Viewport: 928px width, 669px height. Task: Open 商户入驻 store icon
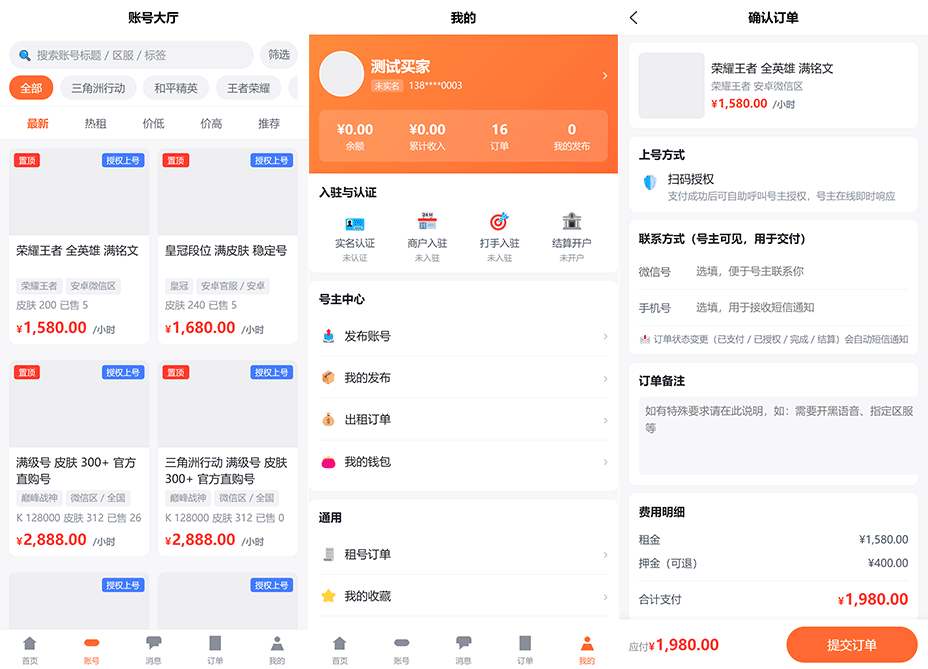click(x=427, y=221)
